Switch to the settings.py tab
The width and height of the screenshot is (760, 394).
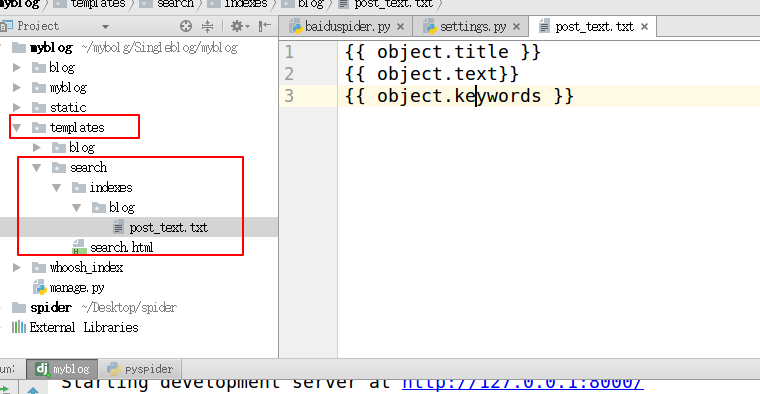[473, 27]
